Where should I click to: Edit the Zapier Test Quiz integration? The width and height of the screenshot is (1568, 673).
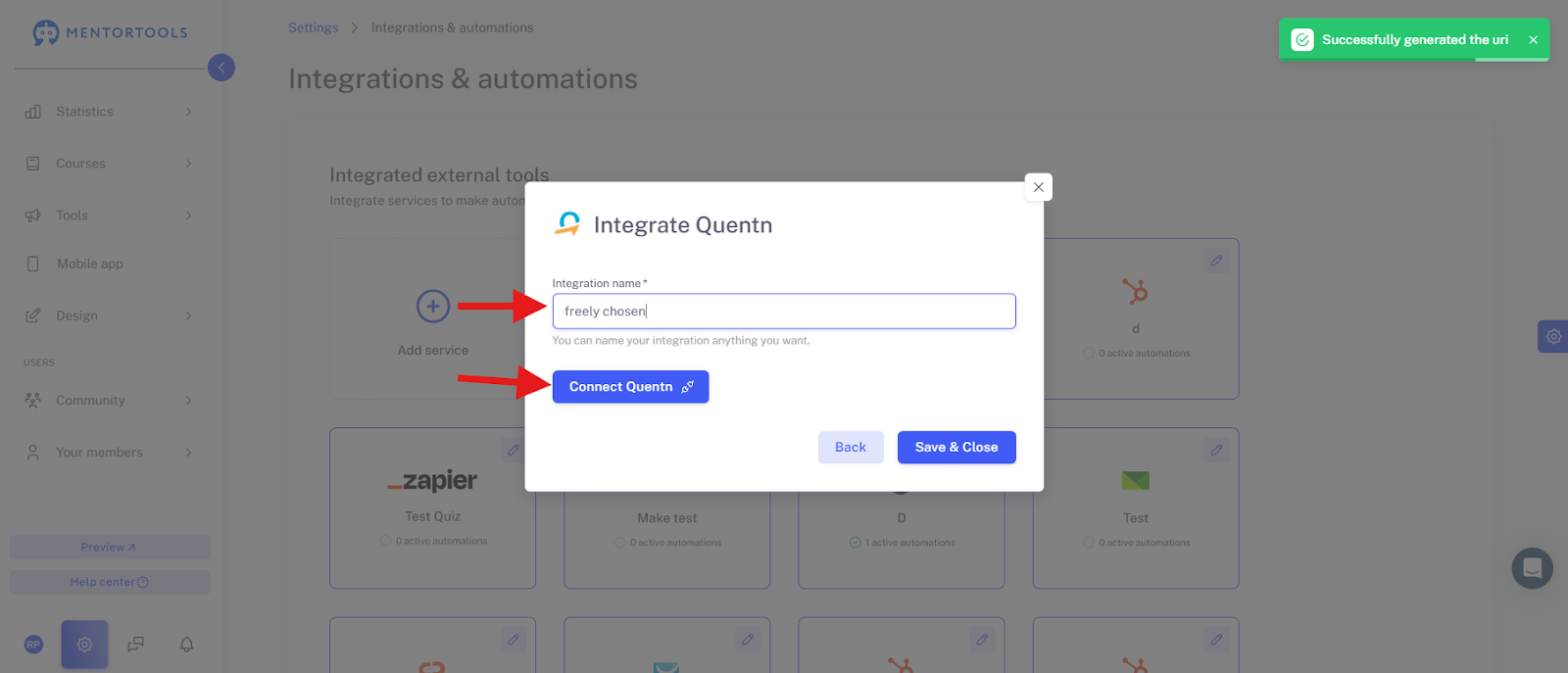(513, 451)
